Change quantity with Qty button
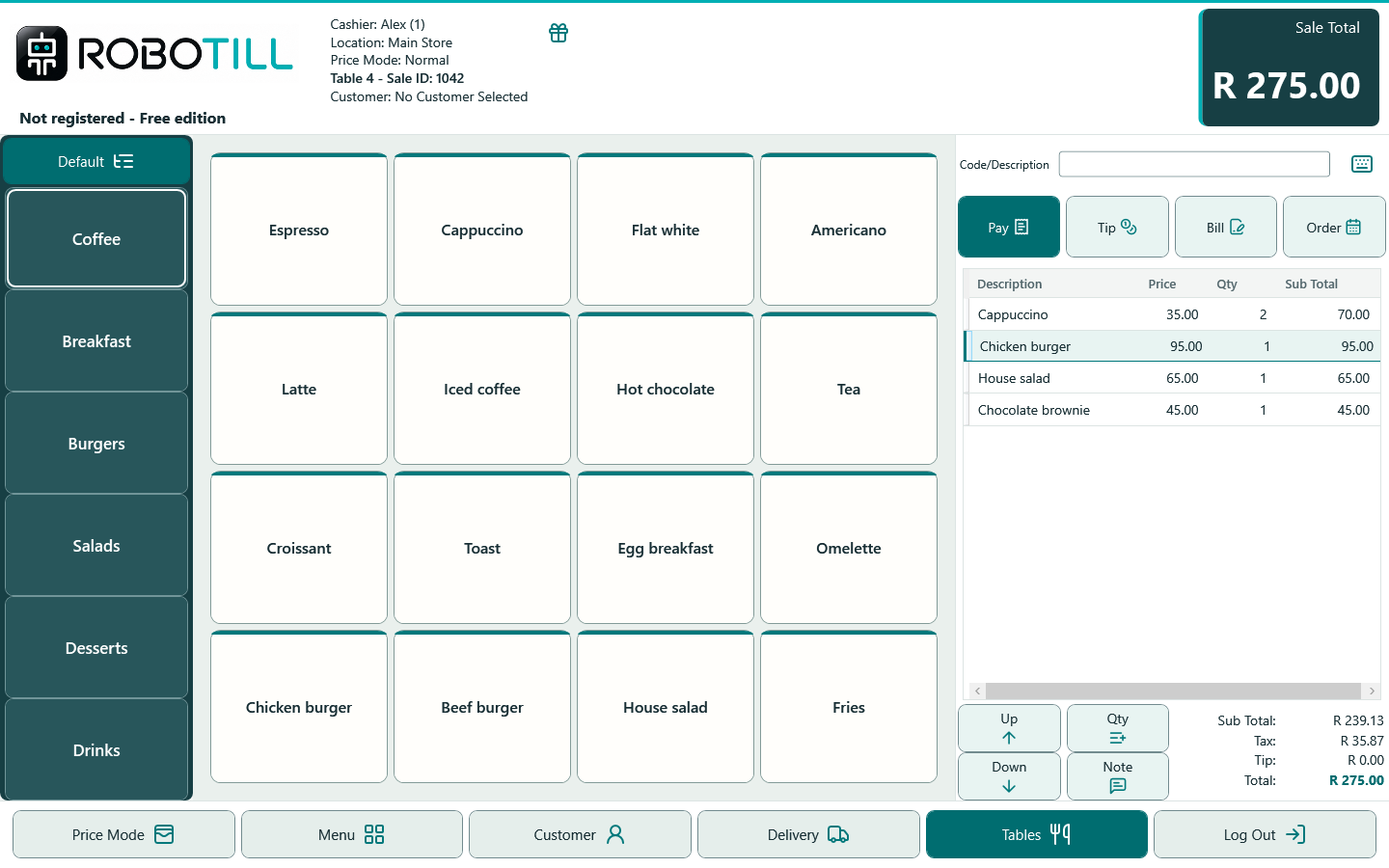The height and width of the screenshot is (868, 1389). point(1118,728)
